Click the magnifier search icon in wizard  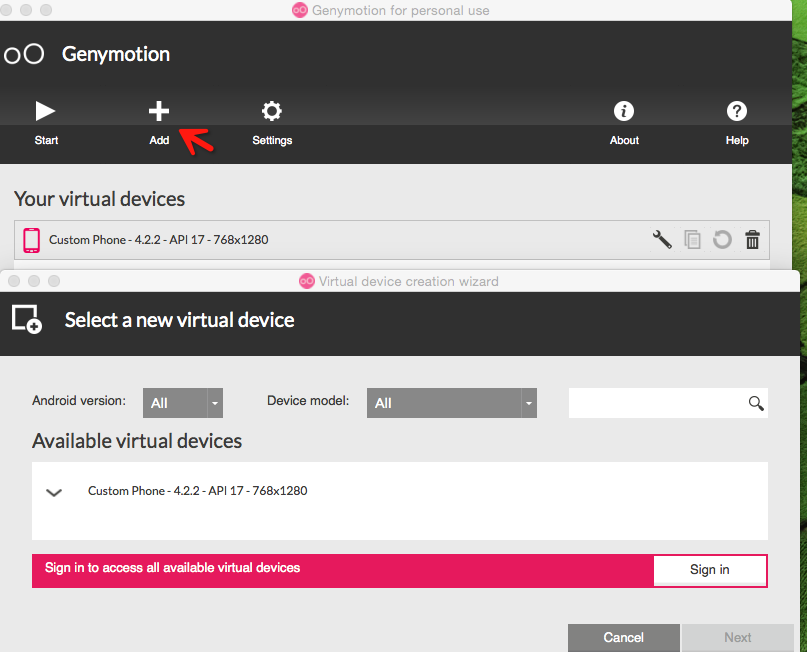[756, 403]
